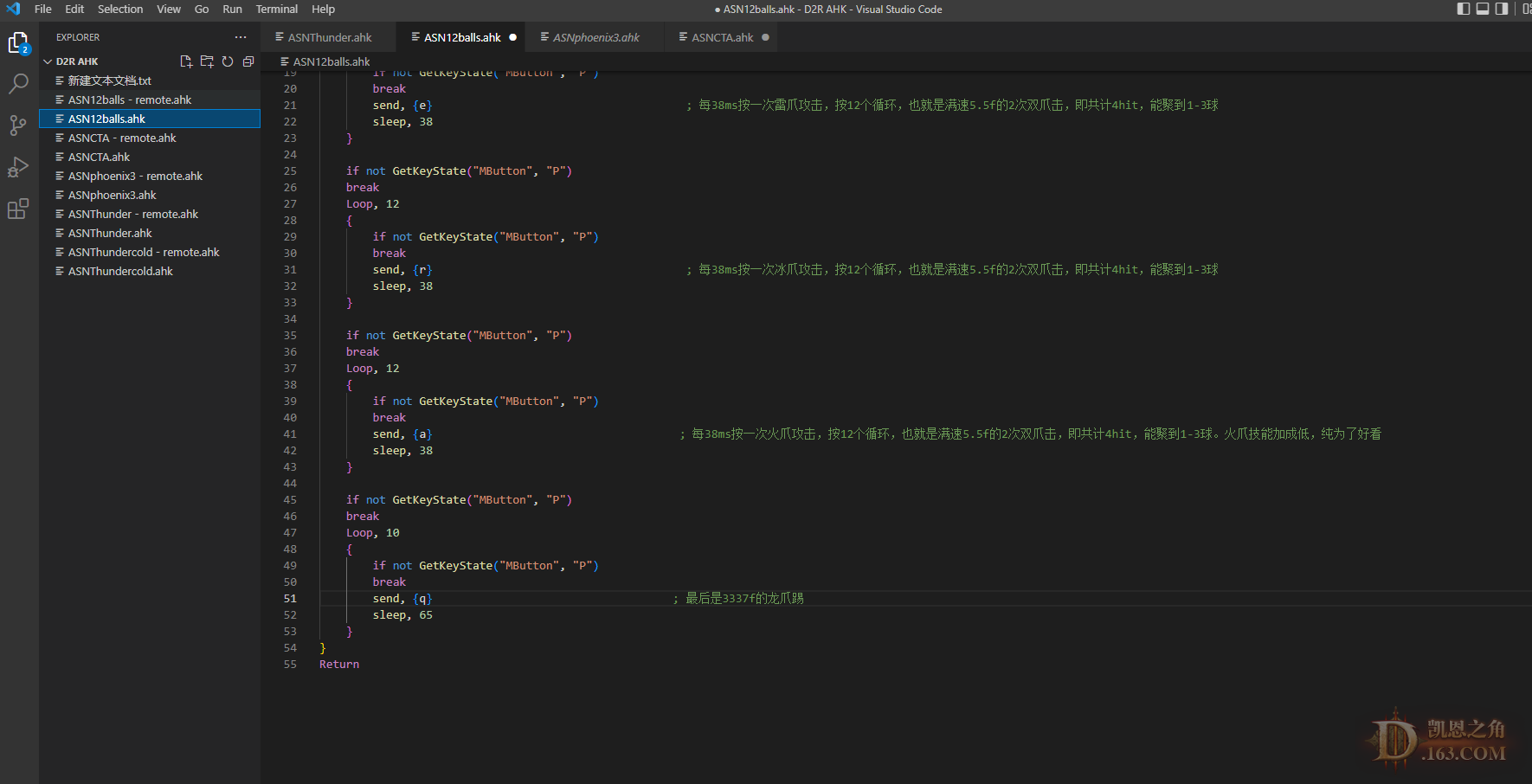
Task: Open the Terminal menu
Action: (x=277, y=9)
